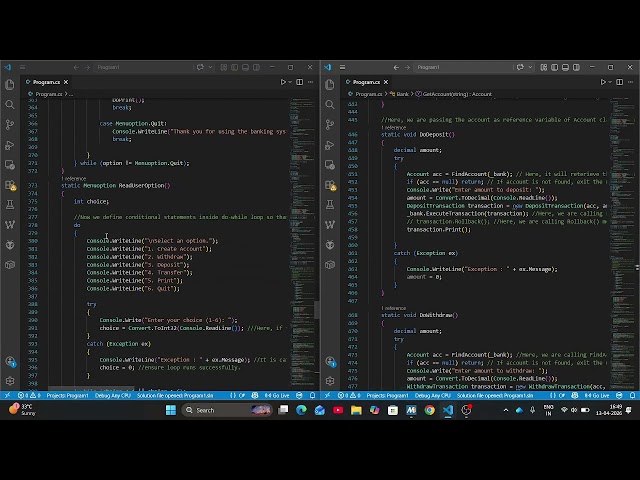Expand Run dropdown arrow in left editor
Viewport: 640px width, 480px height.
(x=290, y=82)
